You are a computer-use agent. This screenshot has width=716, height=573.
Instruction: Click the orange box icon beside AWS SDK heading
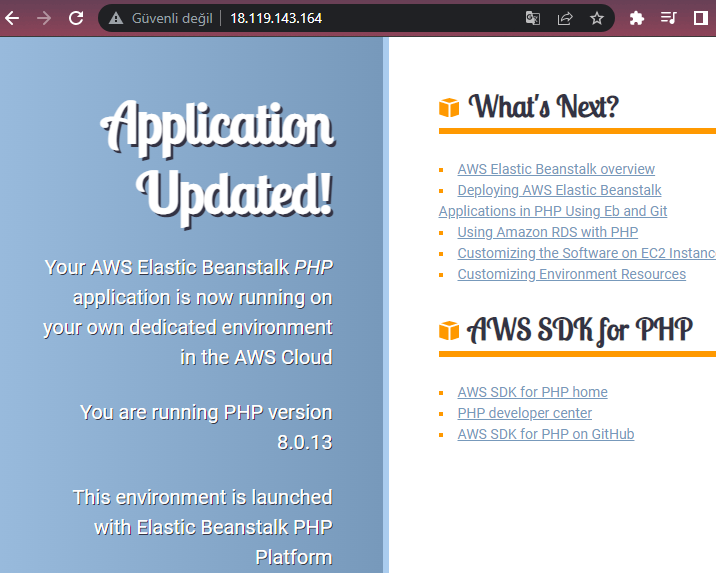(x=449, y=331)
